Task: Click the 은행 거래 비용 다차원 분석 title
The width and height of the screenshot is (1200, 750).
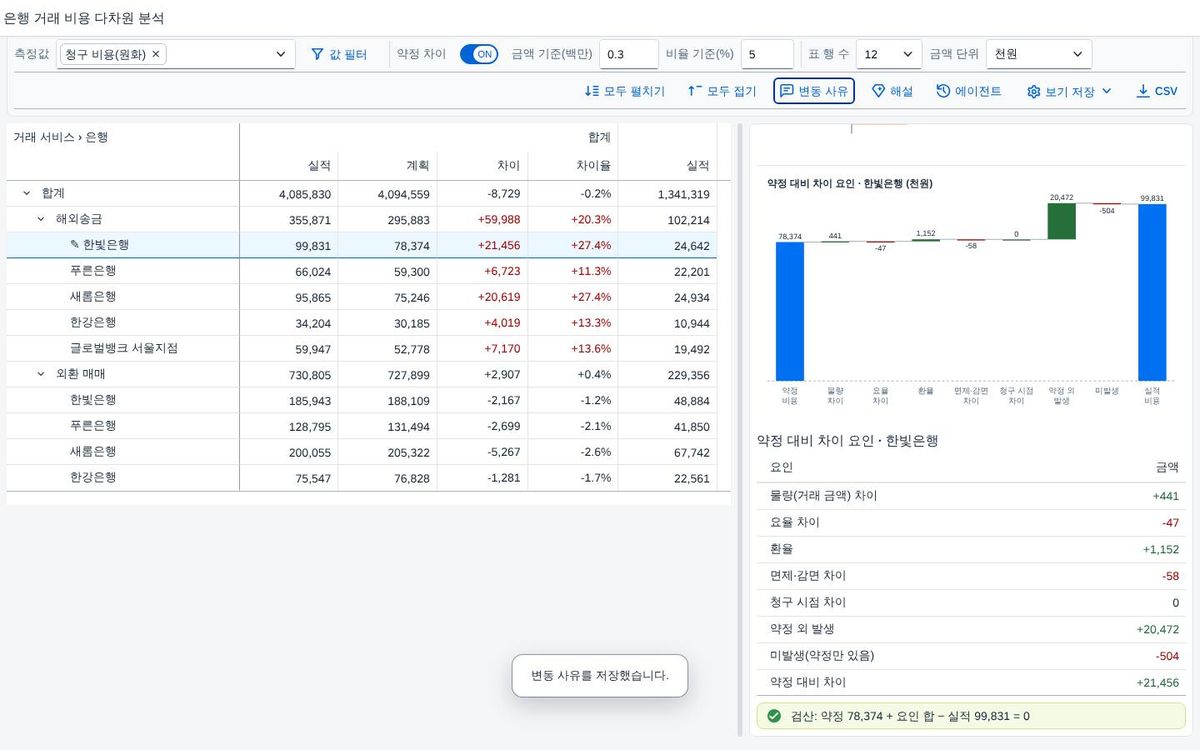Action: 84,18
